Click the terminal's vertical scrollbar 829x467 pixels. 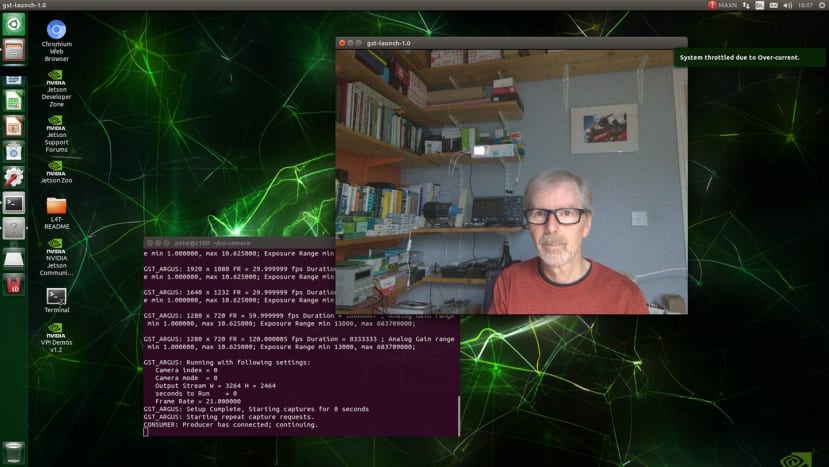[458, 415]
